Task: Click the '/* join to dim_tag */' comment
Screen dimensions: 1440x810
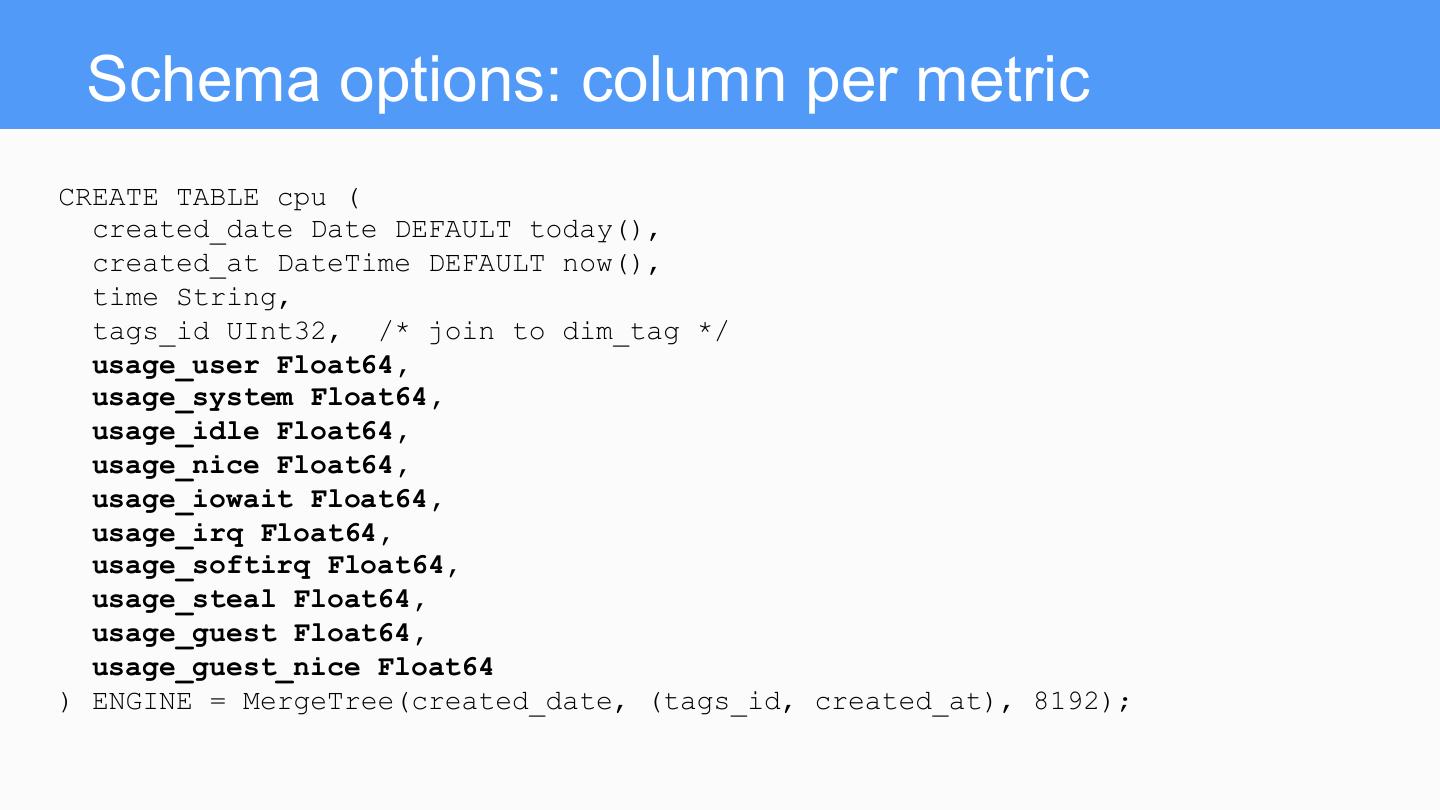Action: tap(553, 331)
